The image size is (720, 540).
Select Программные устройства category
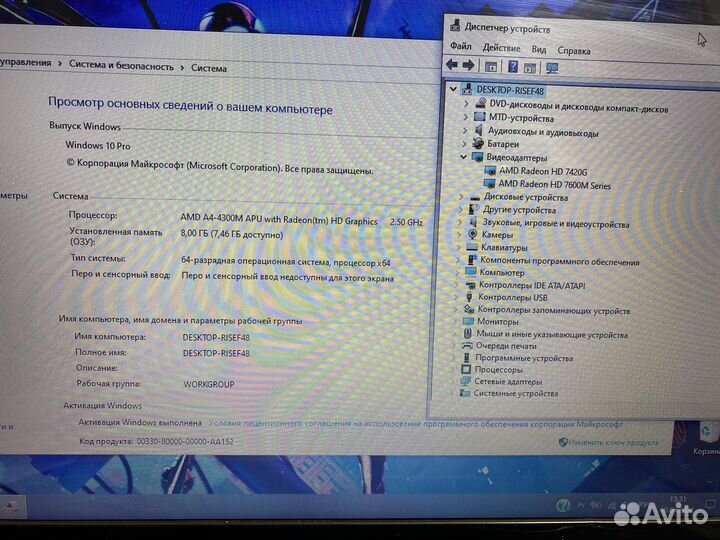click(524, 358)
